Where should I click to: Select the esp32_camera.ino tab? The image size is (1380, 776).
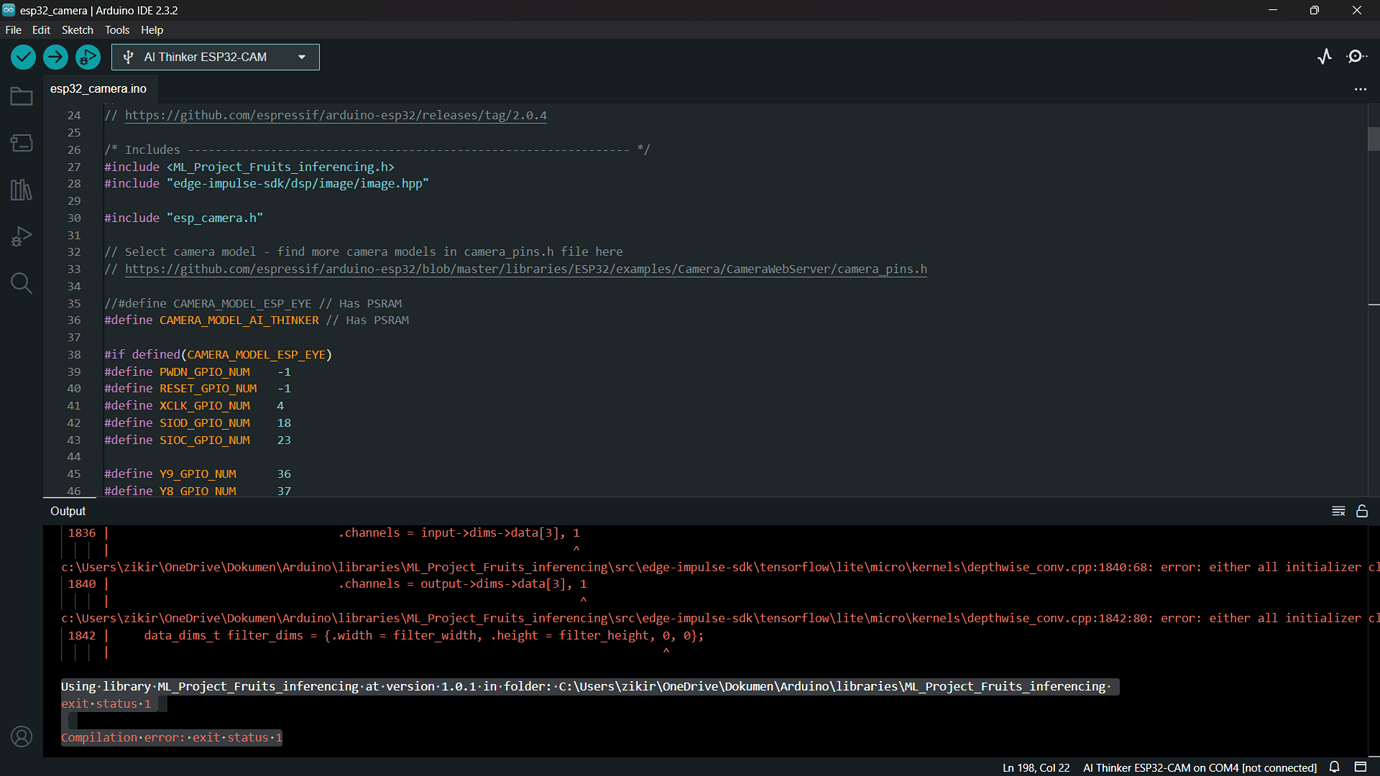click(98, 89)
